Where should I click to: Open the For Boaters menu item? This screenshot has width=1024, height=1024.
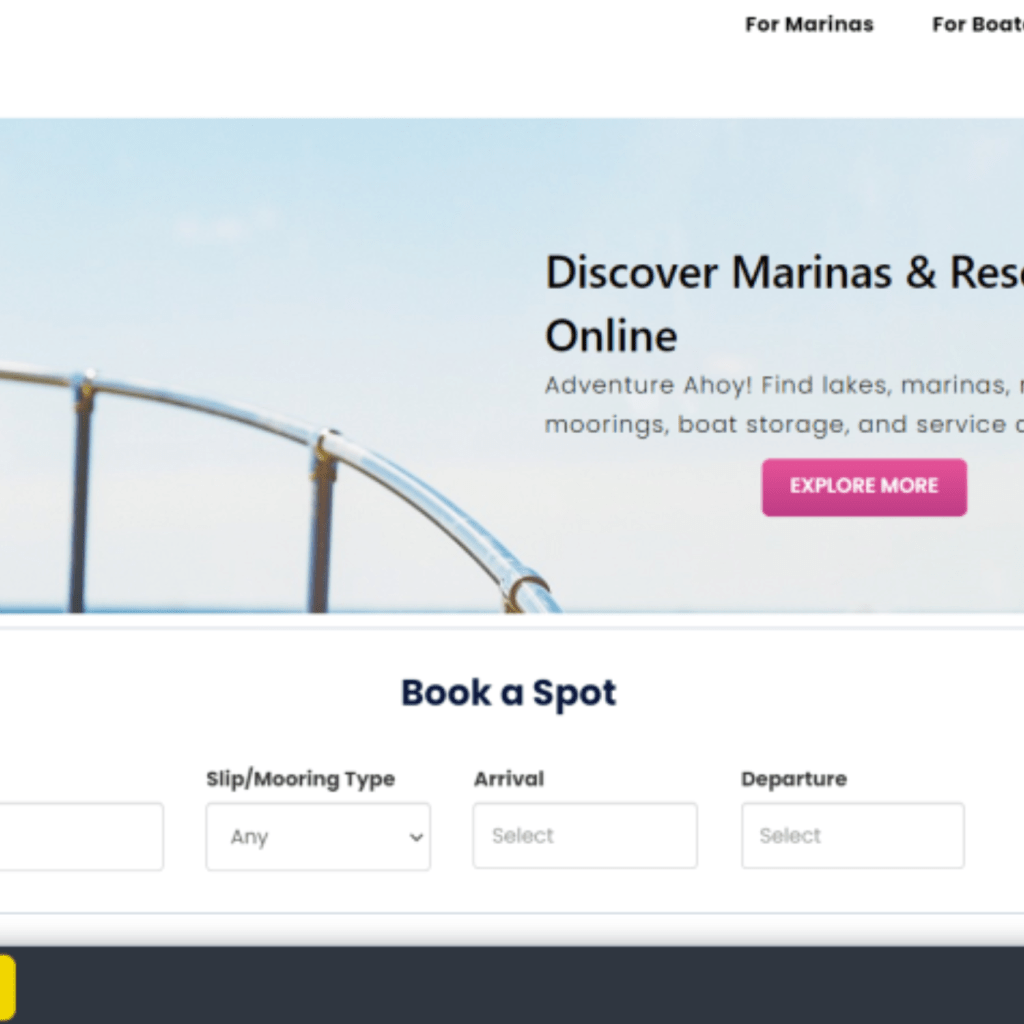[976, 25]
